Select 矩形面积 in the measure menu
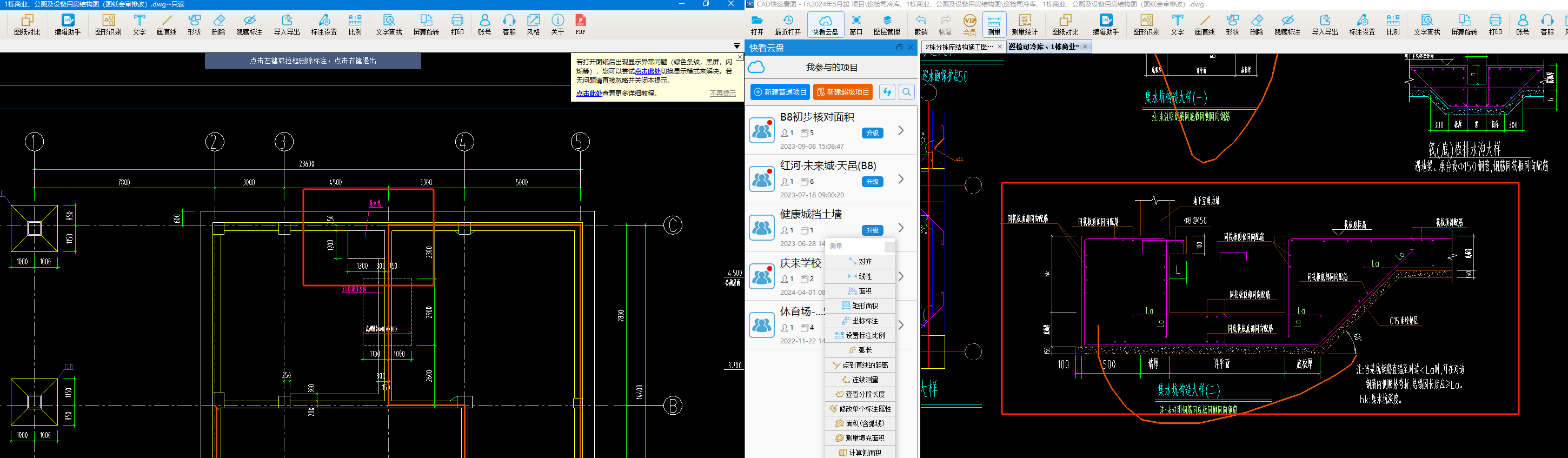 coord(860,306)
